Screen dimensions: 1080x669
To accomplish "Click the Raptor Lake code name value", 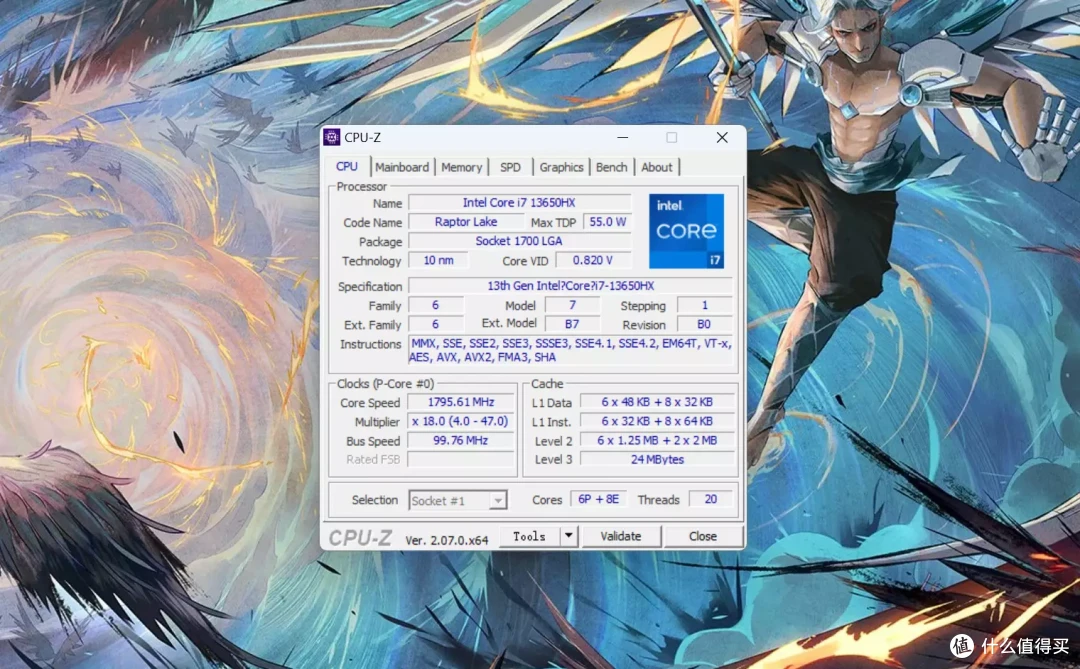I will tap(466, 222).
